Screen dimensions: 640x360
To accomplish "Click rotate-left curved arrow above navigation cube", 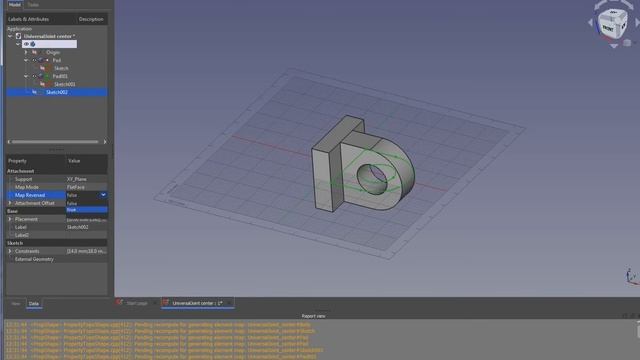I will (x=600, y=4).
